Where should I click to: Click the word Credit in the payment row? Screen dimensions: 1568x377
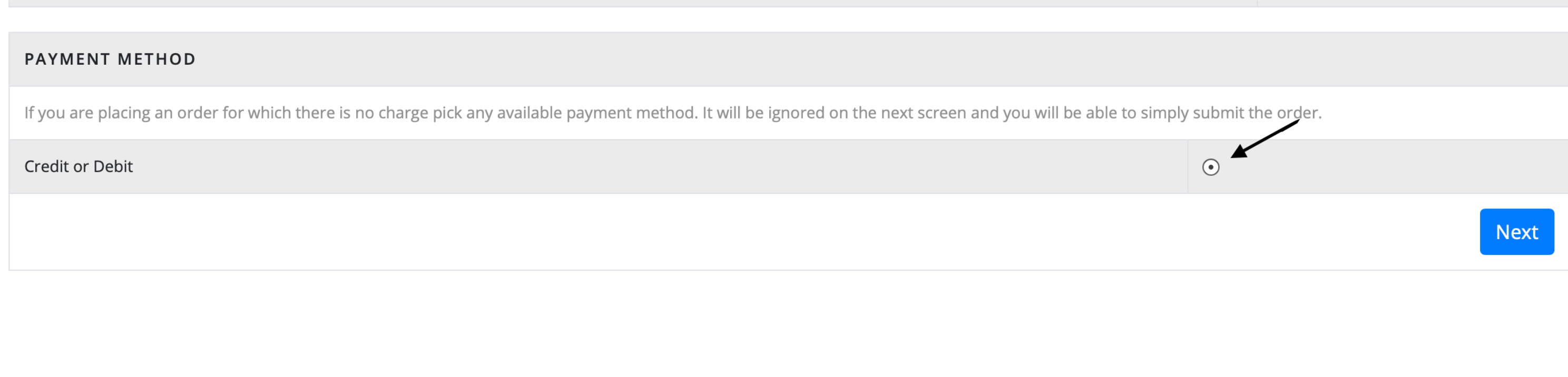(47, 166)
